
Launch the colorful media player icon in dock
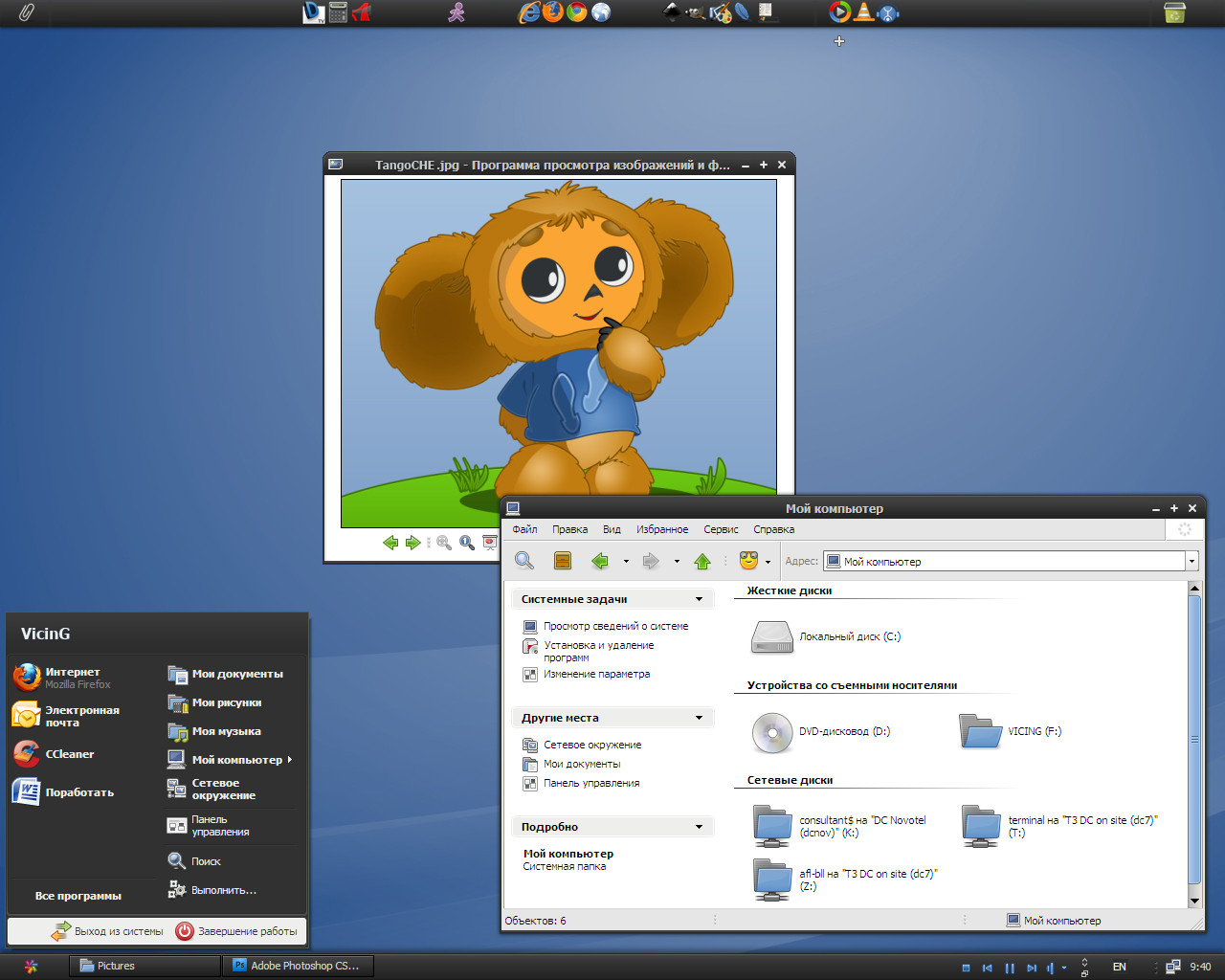click(839, 12)
